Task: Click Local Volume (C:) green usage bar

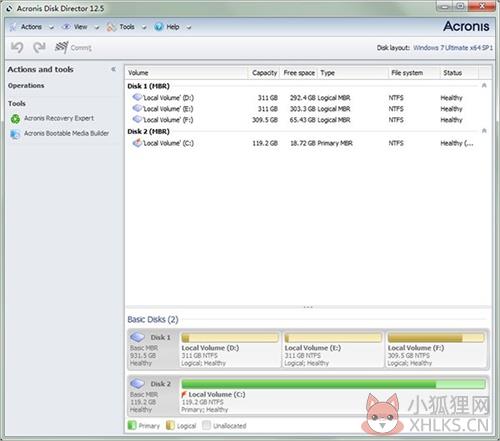Action: tap(333, 384)
